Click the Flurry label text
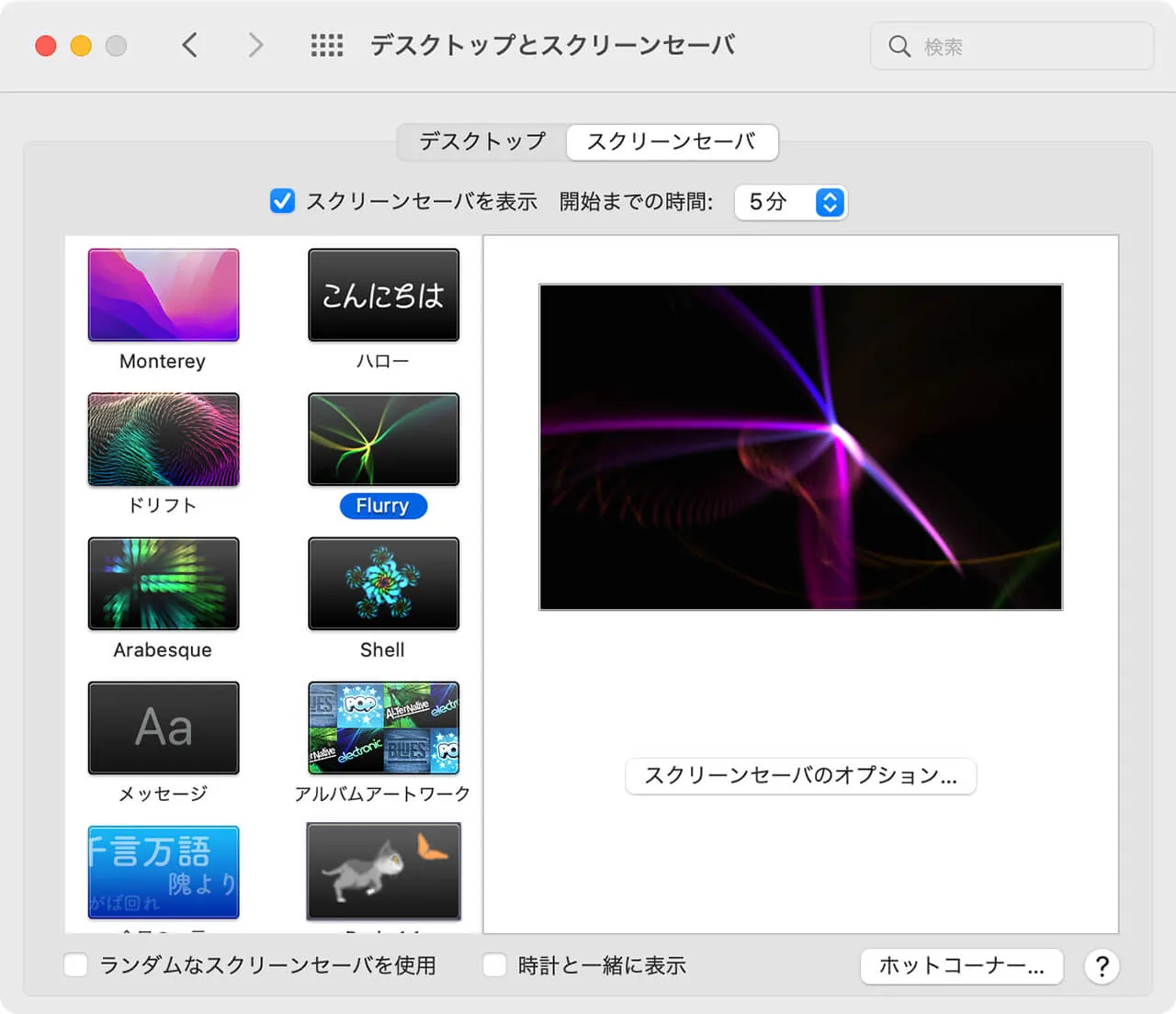Screen dimensions: 1176x1014 pos(383,506)
